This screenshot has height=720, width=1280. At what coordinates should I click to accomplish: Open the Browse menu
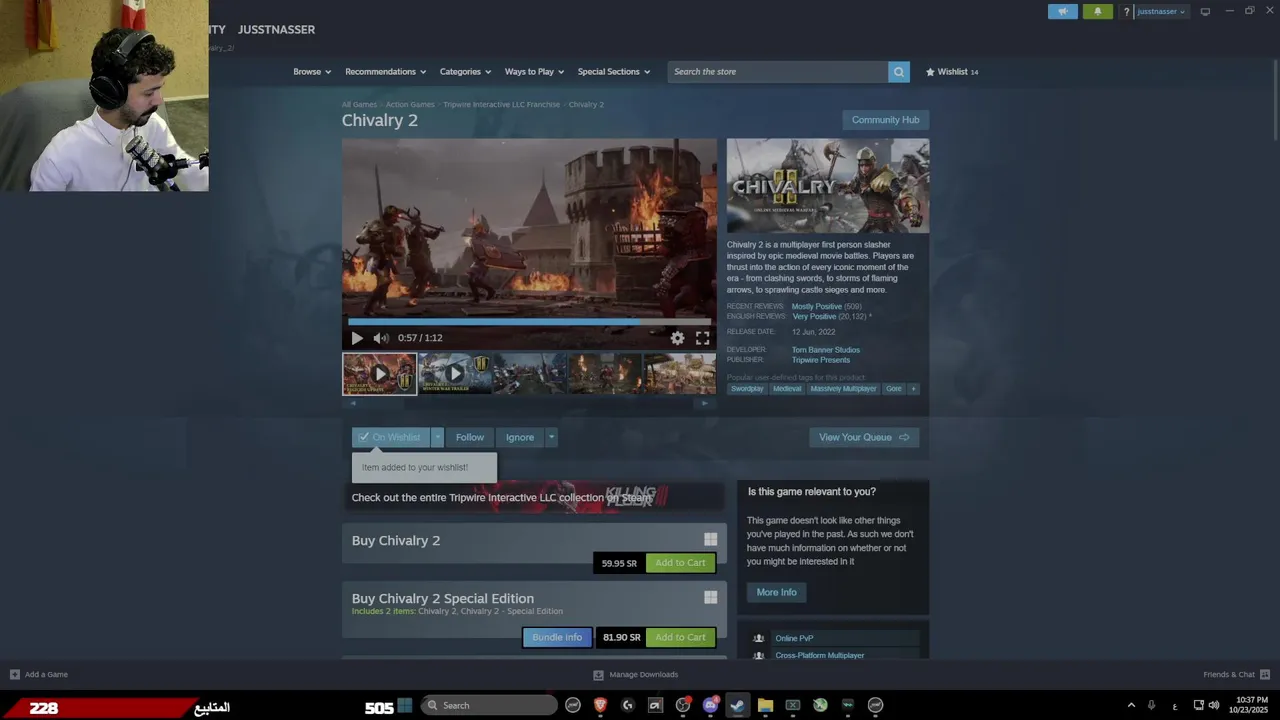pyautogui.click(x=311, y=72)
